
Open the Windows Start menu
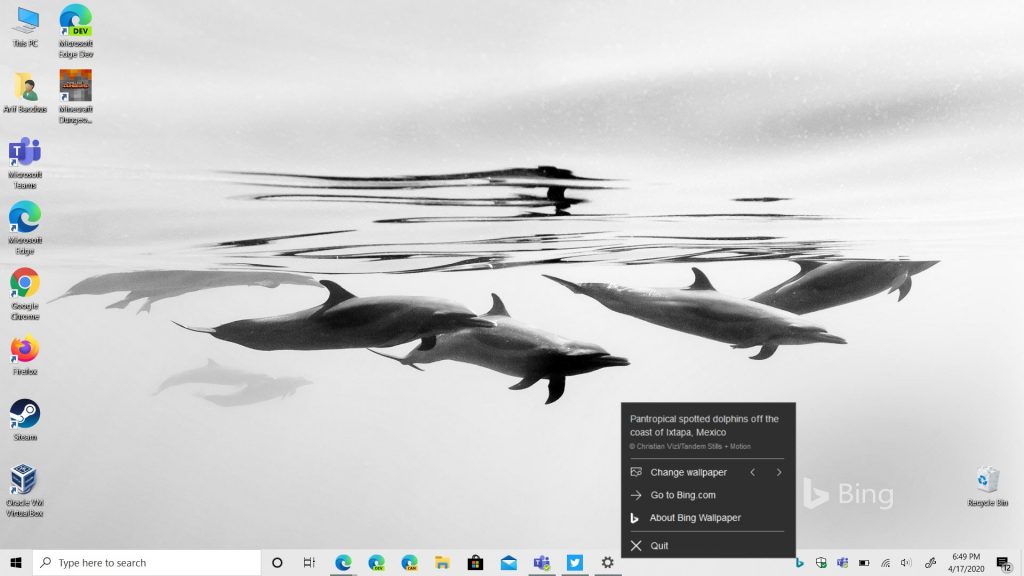16,563
